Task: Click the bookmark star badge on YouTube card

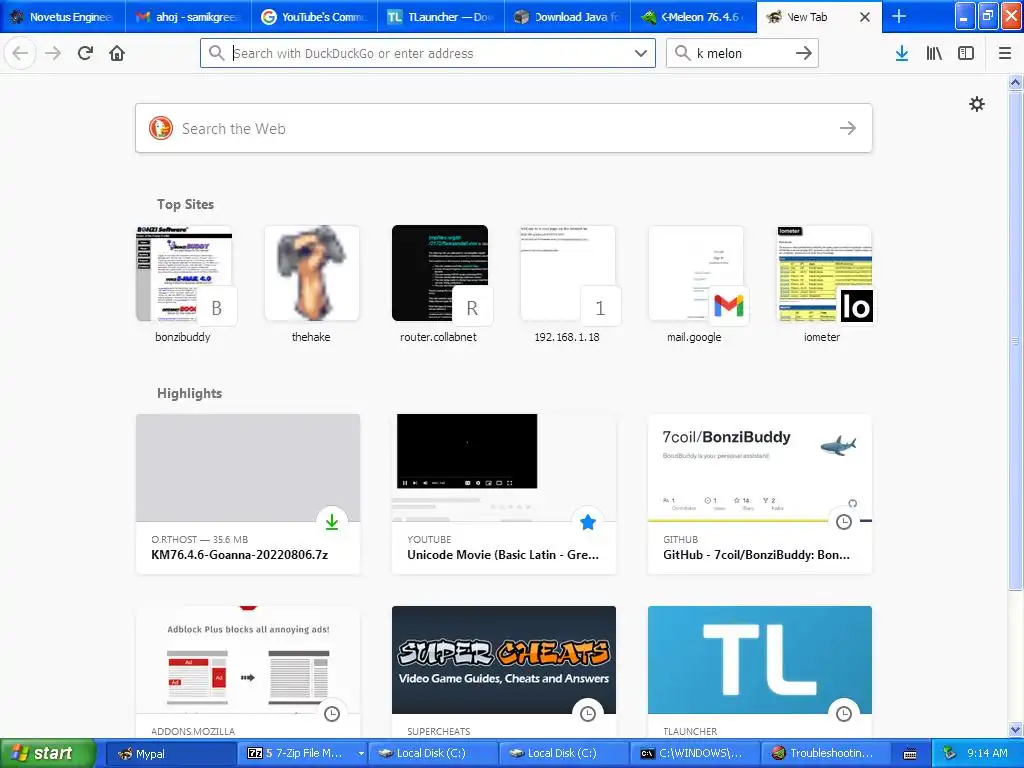Action: pos(588,522)
